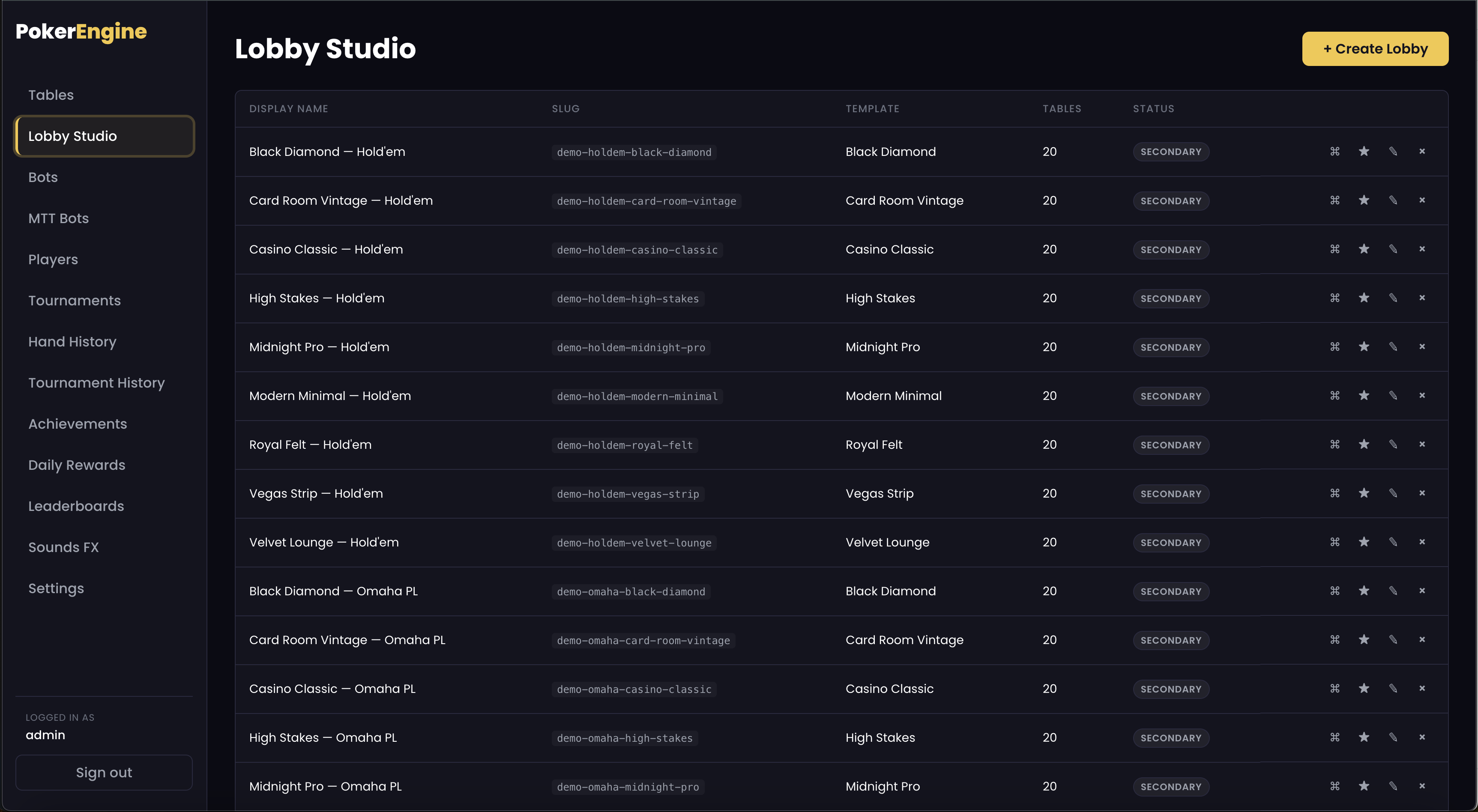Star the Midnight Pro — Omaha PL lobby
The width and height of the screenshot is (1478, 812).
(1364, 785)
